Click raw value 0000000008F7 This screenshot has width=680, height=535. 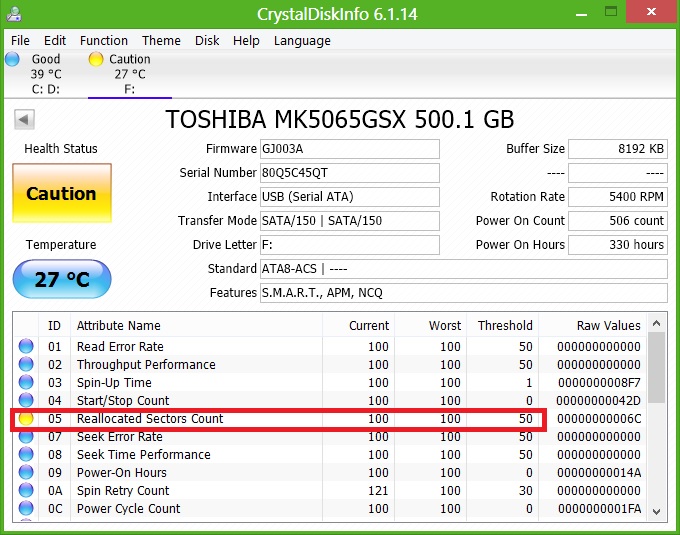[599, 382]
